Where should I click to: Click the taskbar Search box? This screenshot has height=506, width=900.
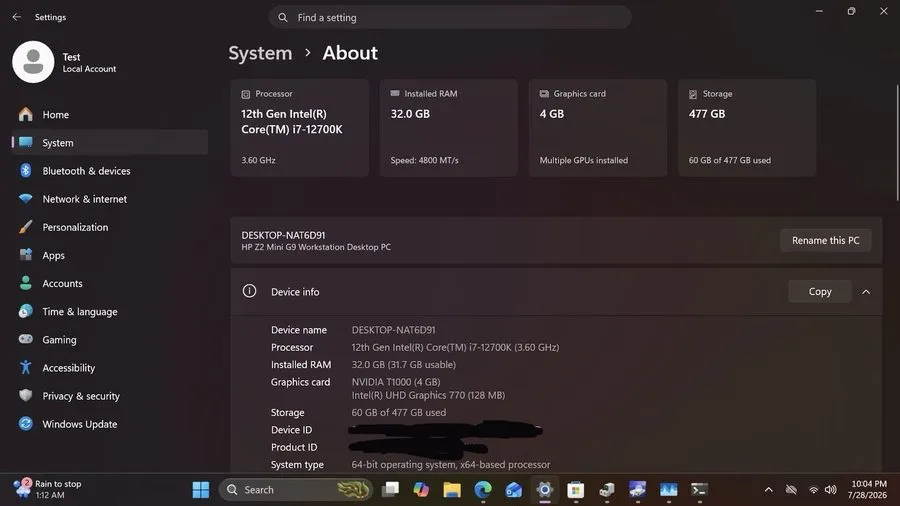tap(296, 489)
